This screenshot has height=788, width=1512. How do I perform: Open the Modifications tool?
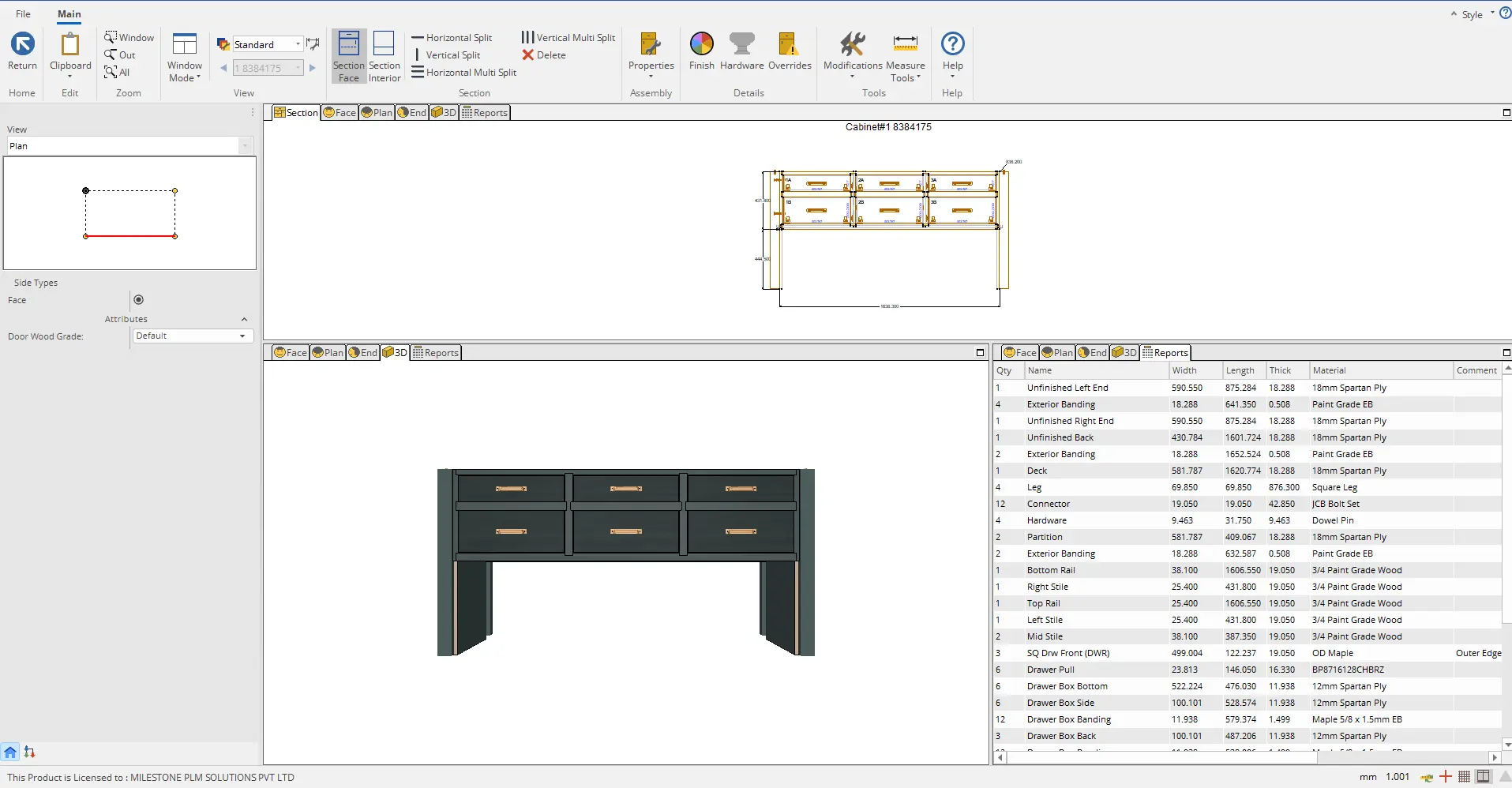pyautogui.click(x=853, y=54)
